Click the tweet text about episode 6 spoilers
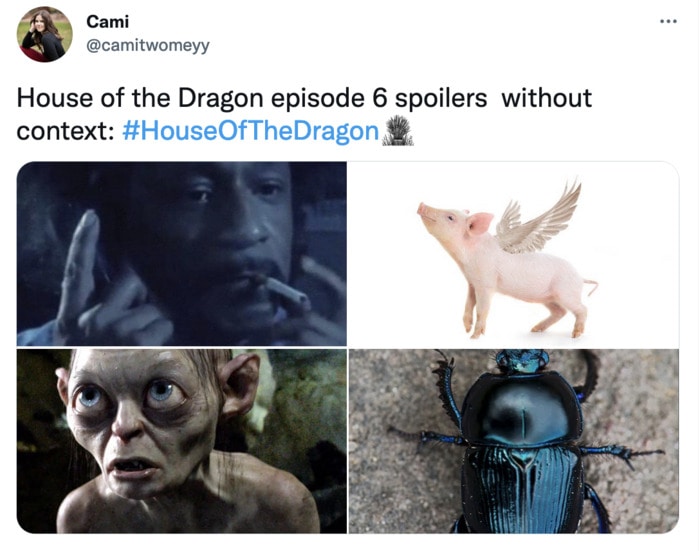 point(304,114)
